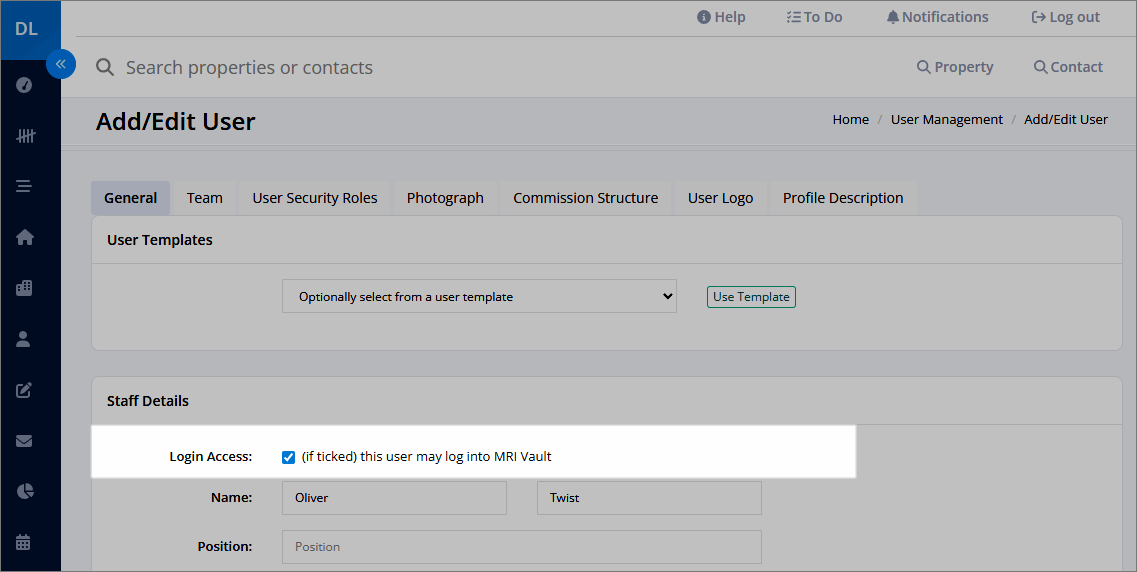Screen dimensions: 1137x572
Task: Open Notifications from the top bar
Action: [937, 17]
